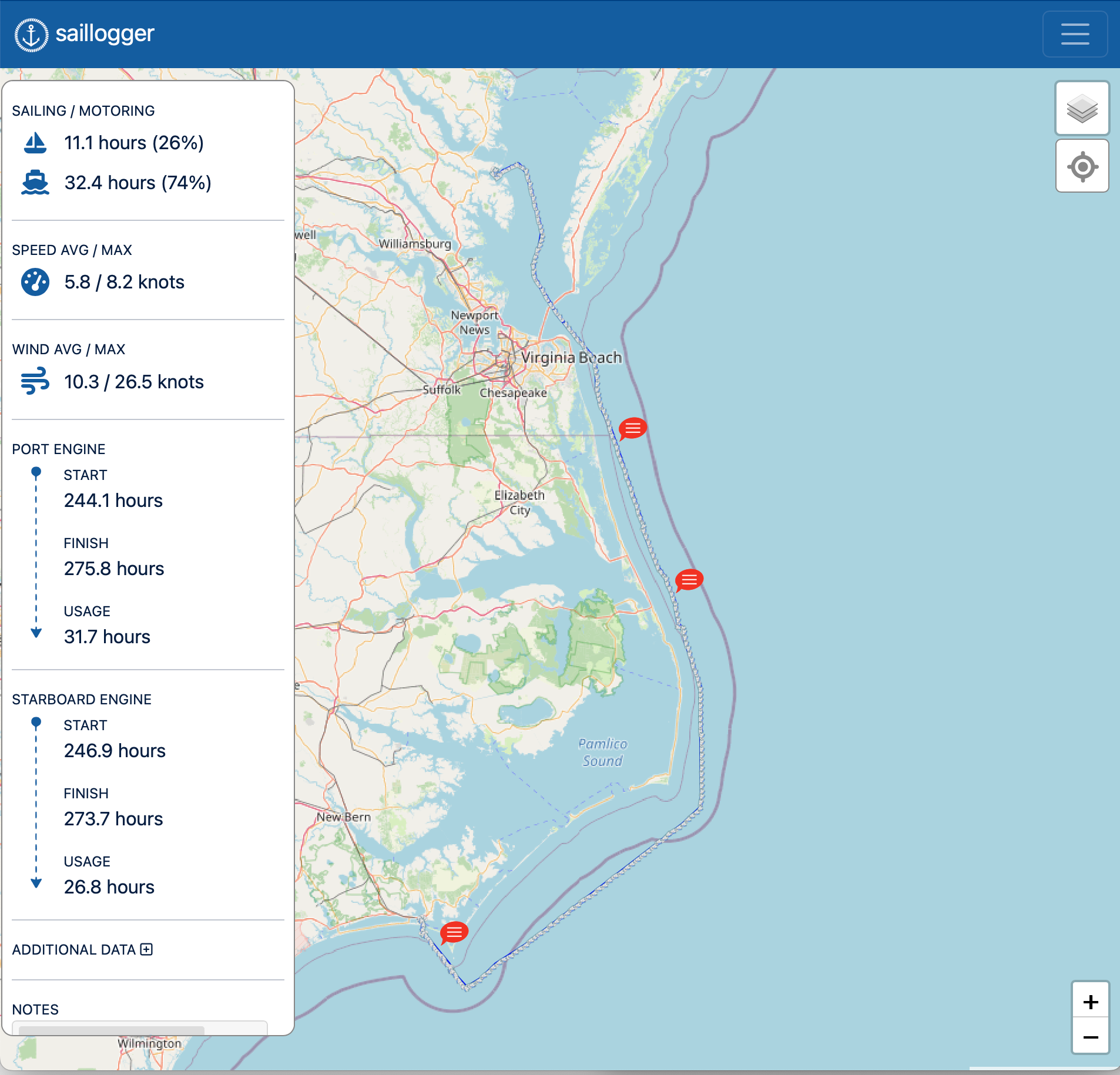Zoom in the map with plus
This screenshot has height=1075, width=1120.
click(x=1090, y=1002)
